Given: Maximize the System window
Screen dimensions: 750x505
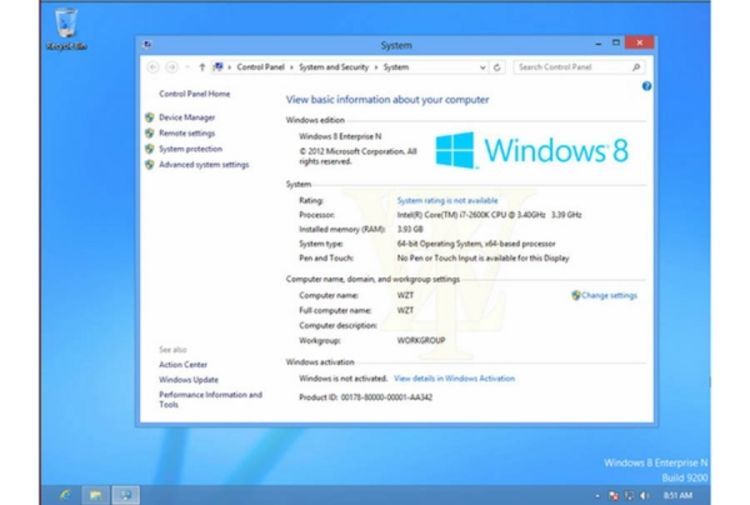Looking at the screenshot, I should pyautogui.click(x=616, y=43).
